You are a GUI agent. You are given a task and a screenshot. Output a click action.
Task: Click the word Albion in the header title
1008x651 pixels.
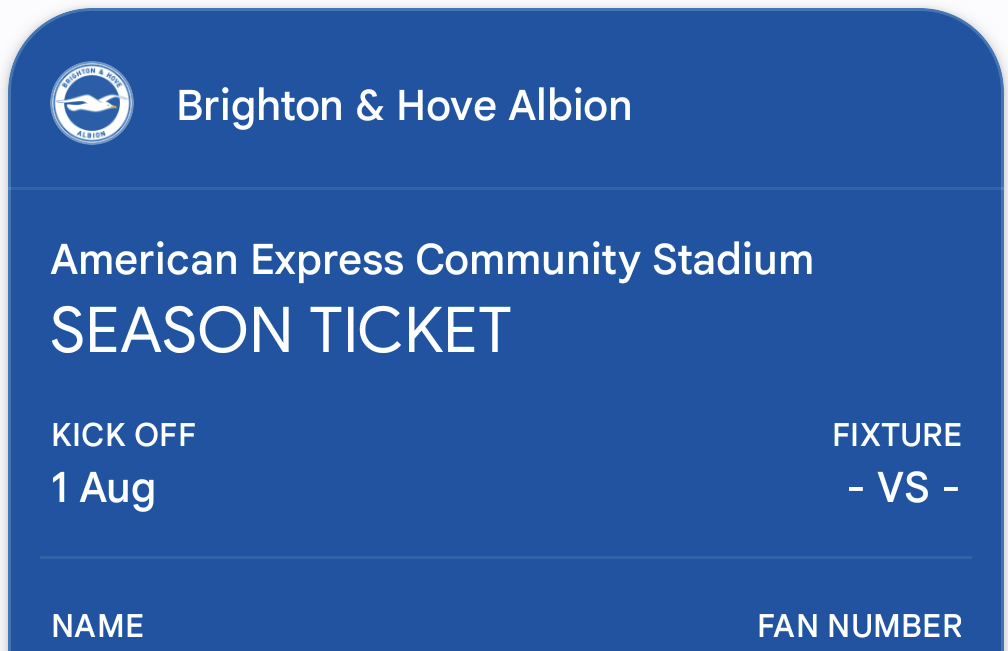[x=570, y=105]
